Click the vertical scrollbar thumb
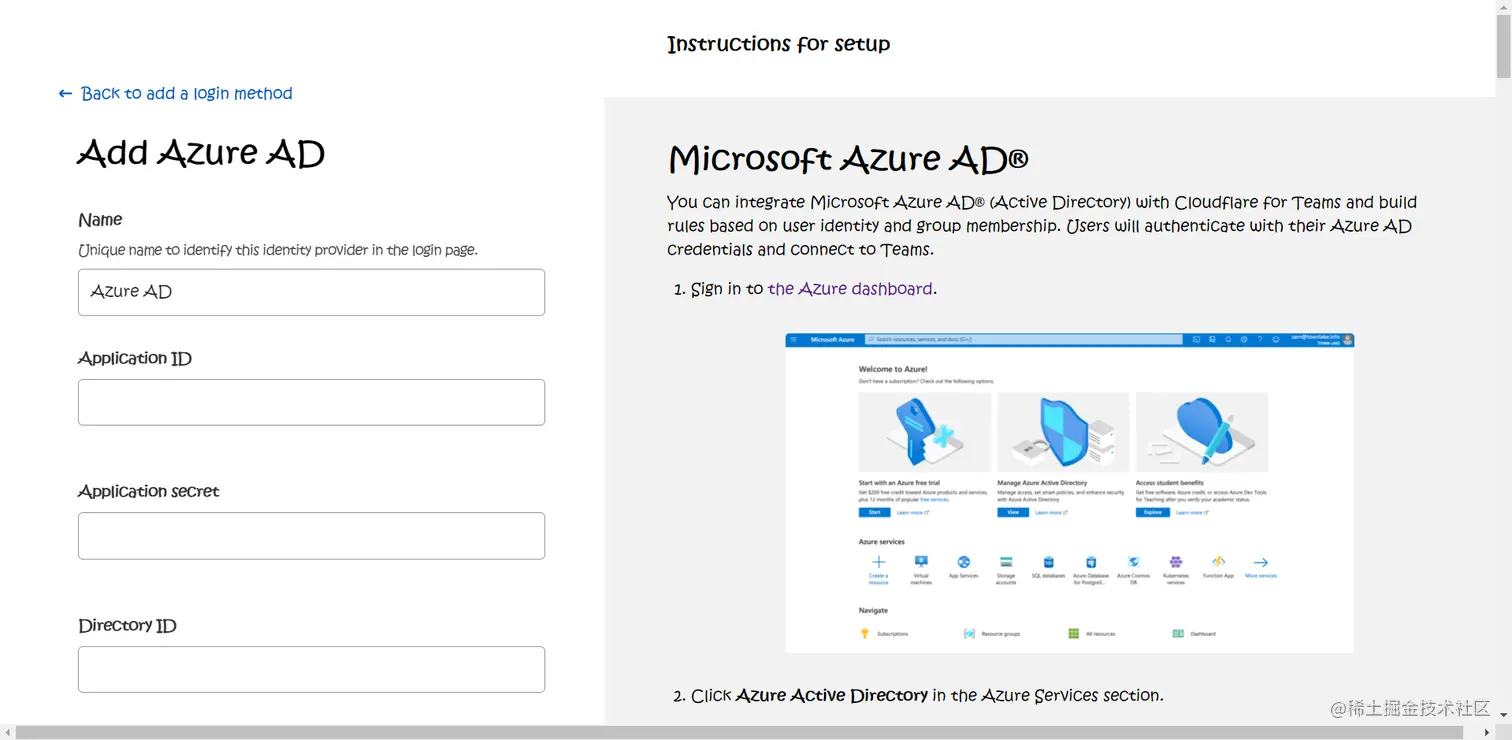The image size is (1512, 740). (1503, 46)
